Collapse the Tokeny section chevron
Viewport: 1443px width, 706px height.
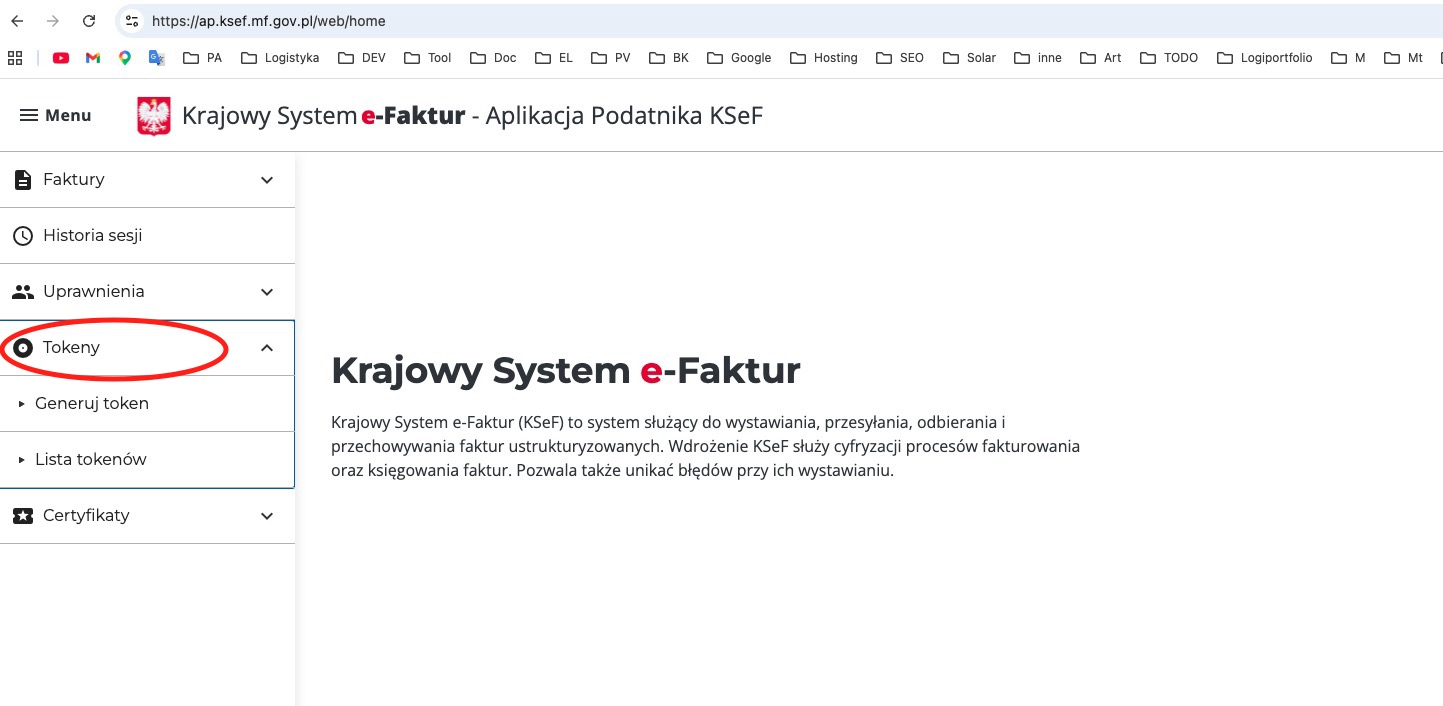click(x=267, y=348)
